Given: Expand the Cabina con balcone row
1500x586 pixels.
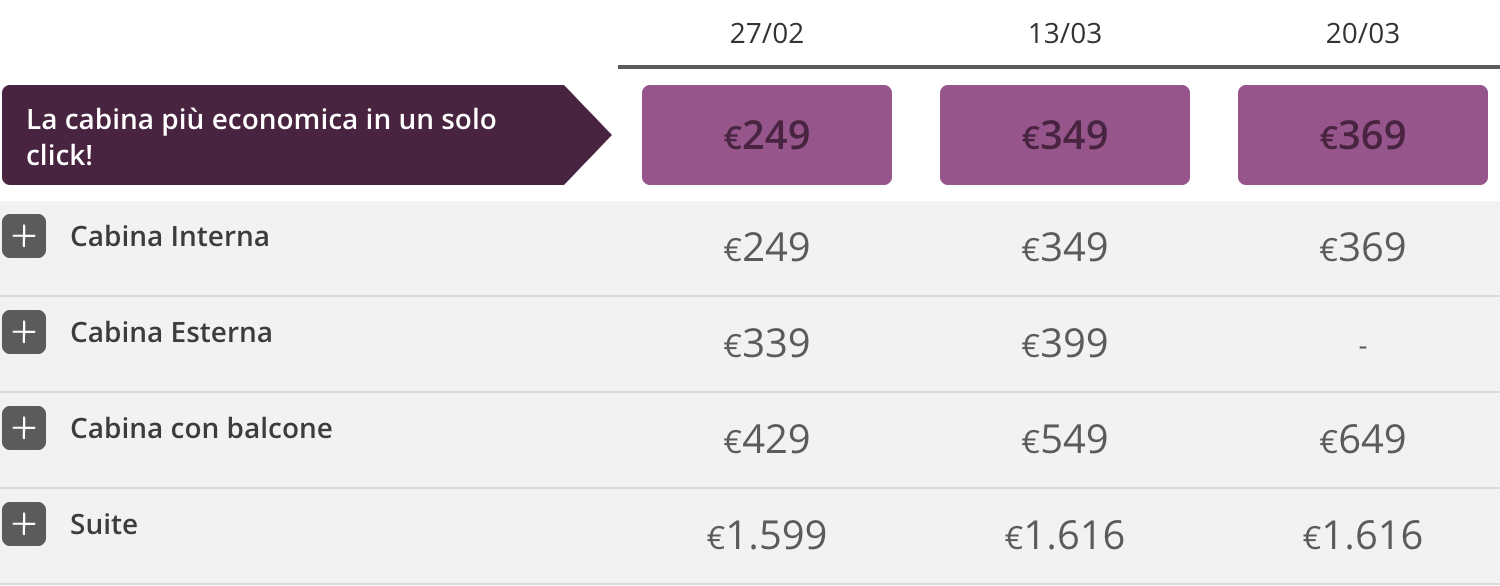Looking at the screenshot, I should [x=24, y=428].
